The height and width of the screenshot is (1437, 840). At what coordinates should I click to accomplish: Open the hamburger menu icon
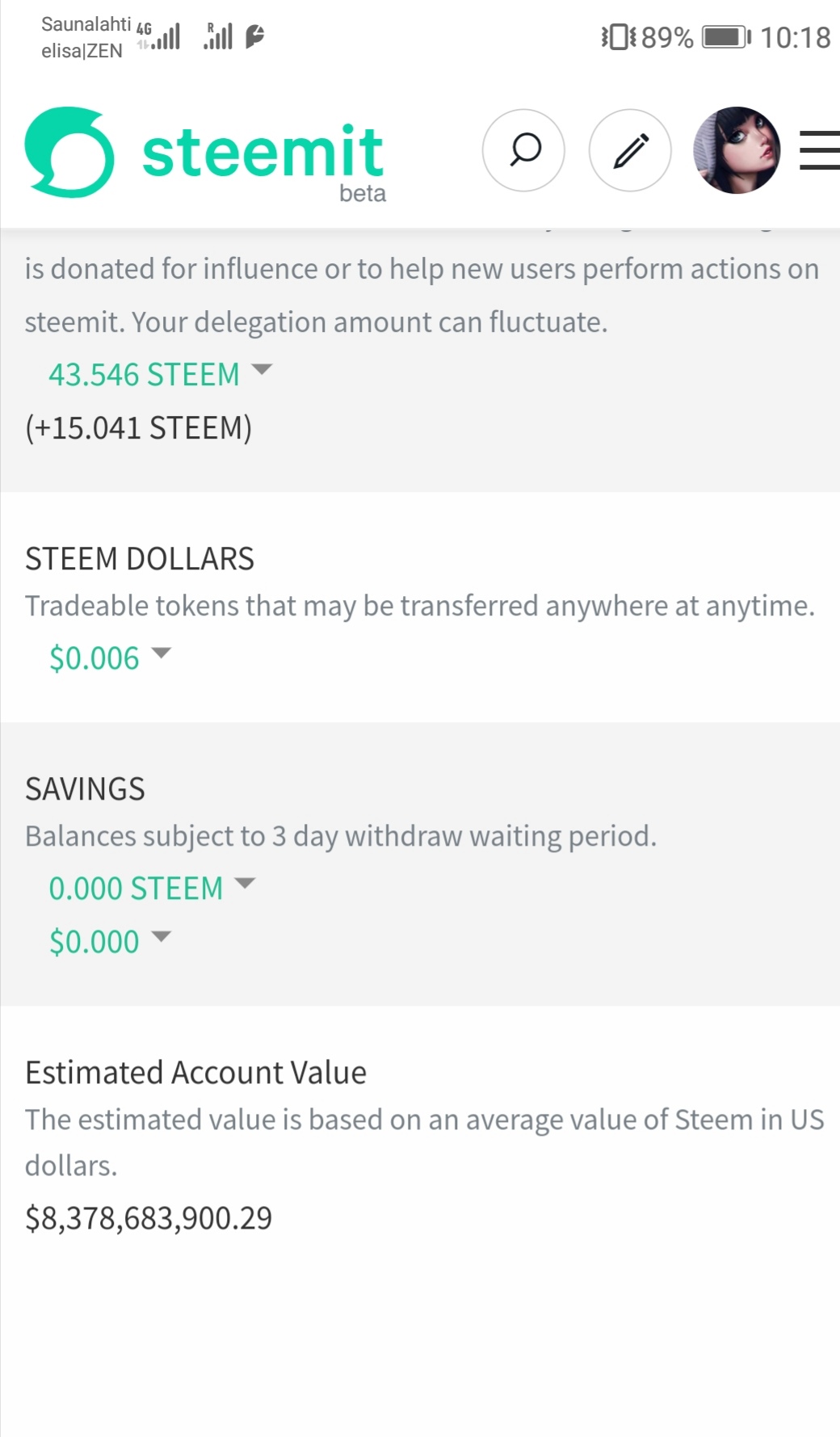coord(819,150)
